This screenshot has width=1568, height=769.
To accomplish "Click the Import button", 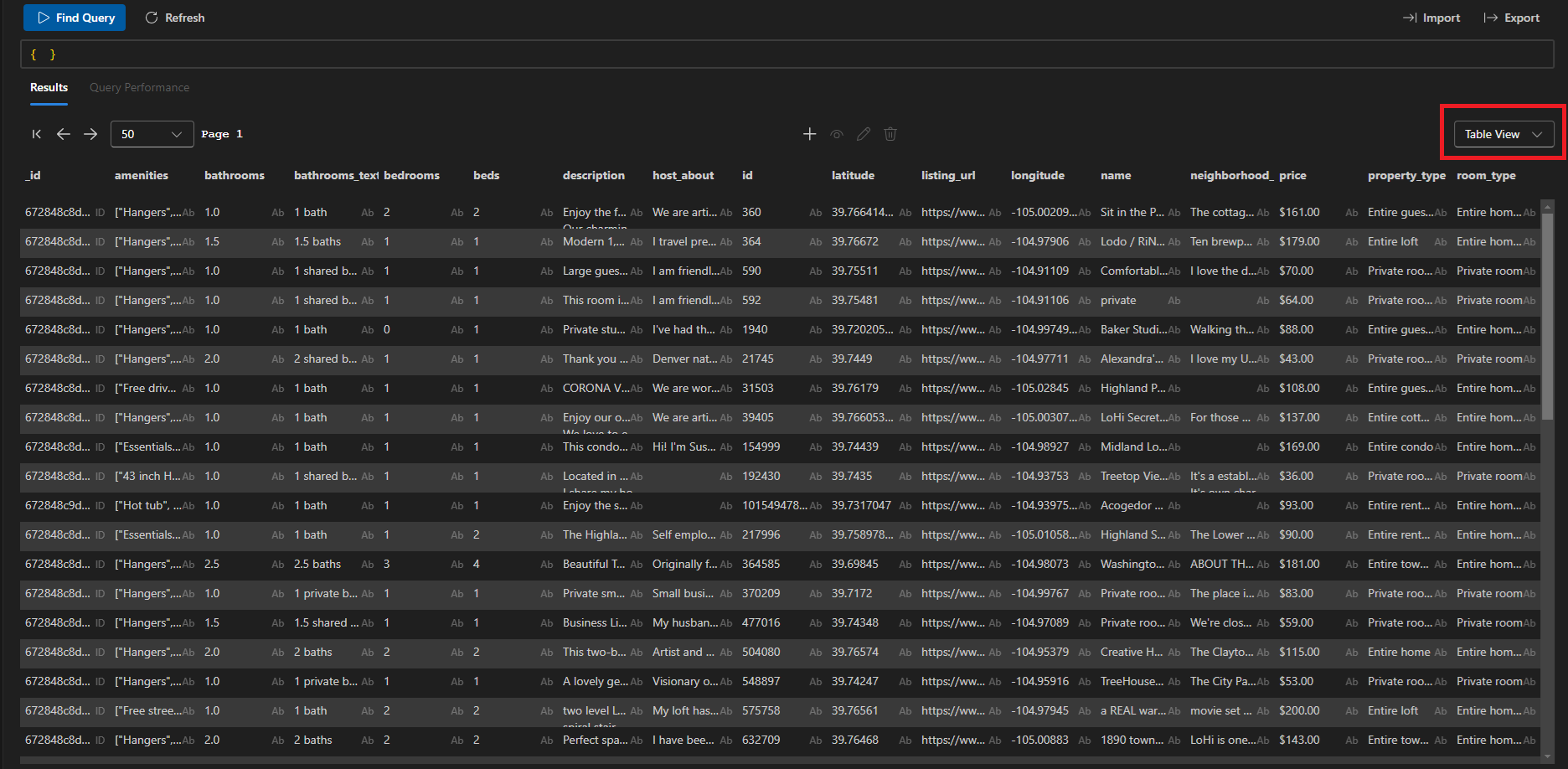I will pos(1431,18).
